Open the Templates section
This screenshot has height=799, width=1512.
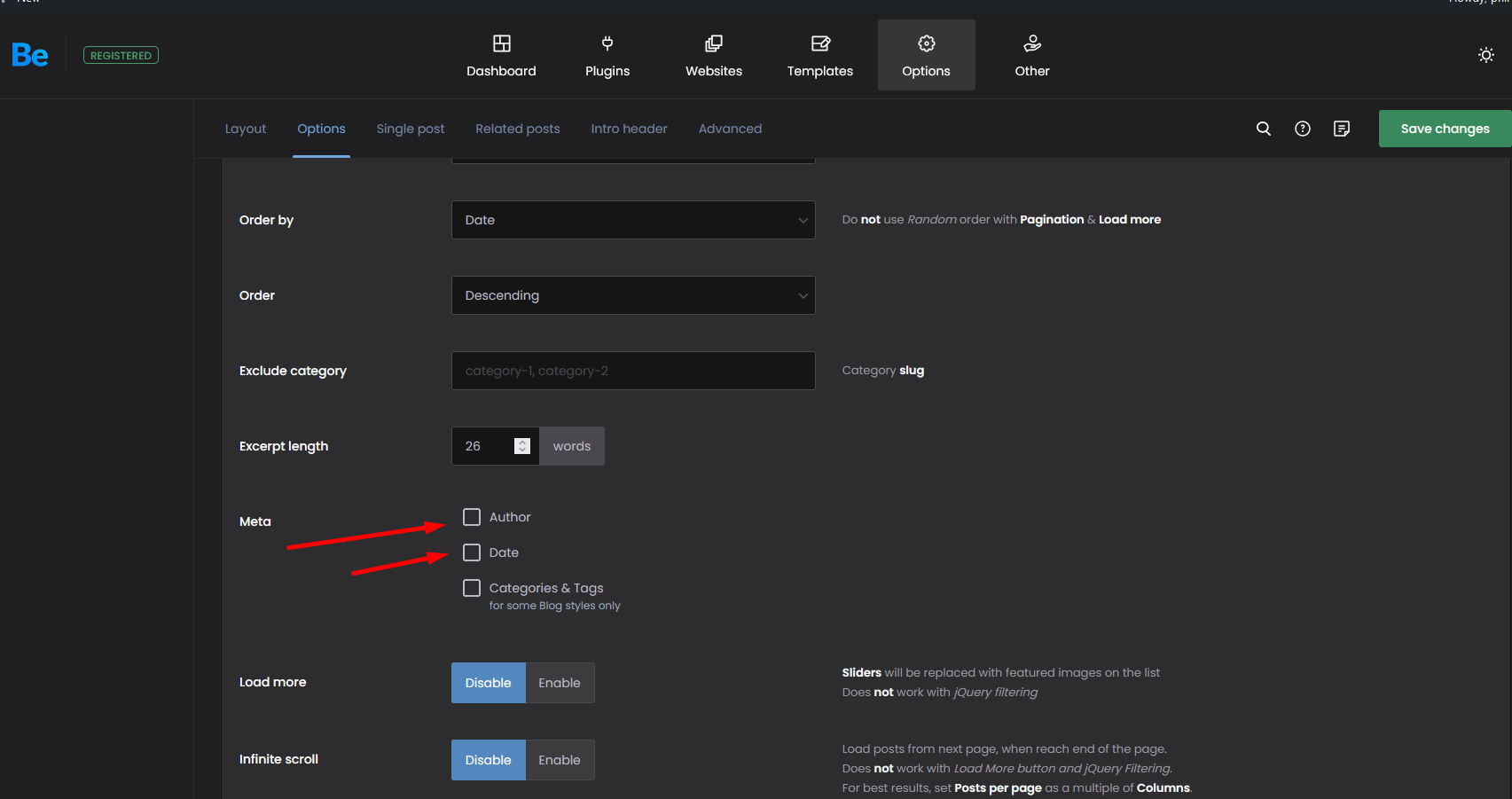coord(820,55)
